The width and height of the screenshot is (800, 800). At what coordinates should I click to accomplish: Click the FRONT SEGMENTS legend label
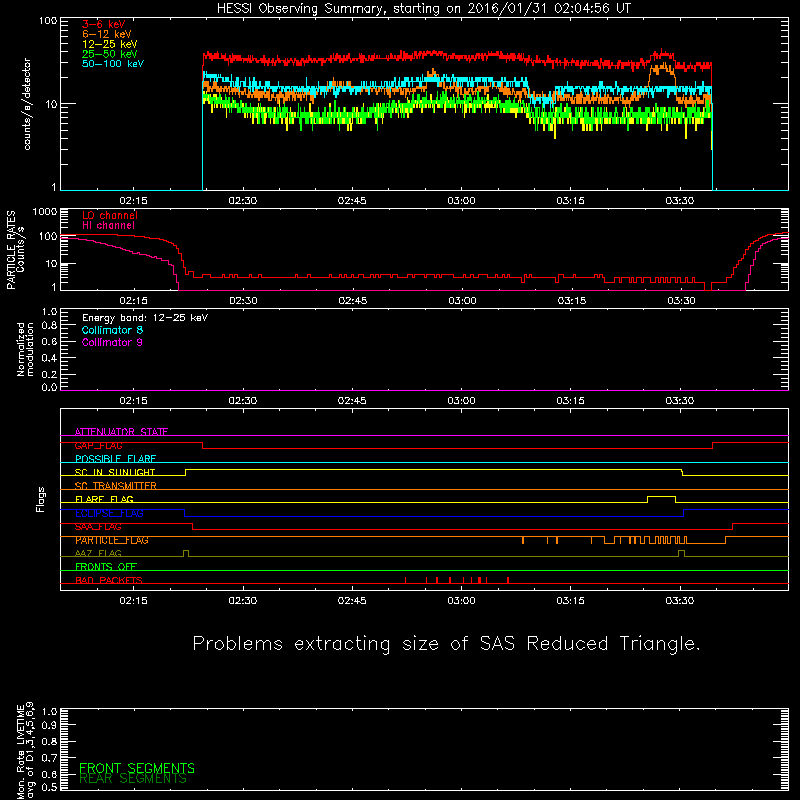coord(137,768)
